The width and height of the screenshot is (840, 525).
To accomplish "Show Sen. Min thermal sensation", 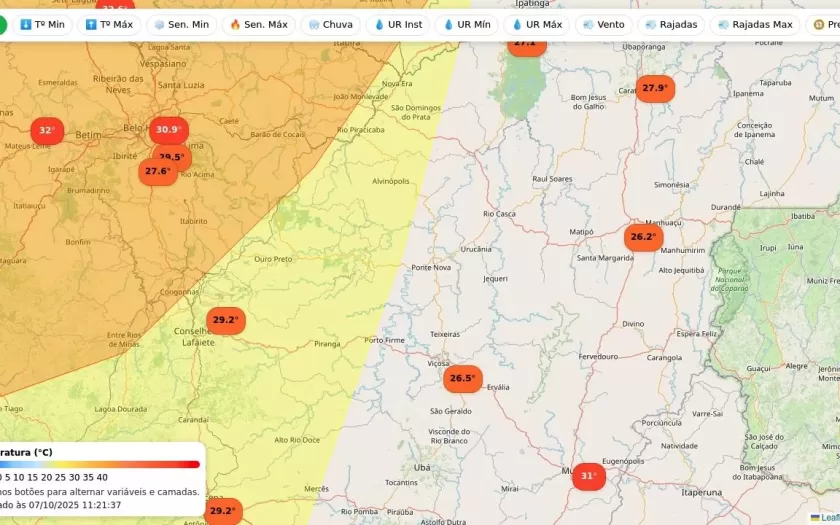I will pos(181,24).
